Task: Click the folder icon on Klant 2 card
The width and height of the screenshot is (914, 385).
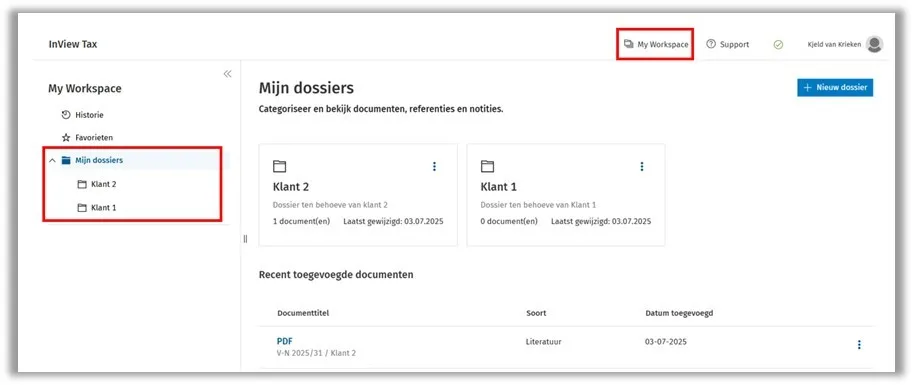Action: [280, 167]
